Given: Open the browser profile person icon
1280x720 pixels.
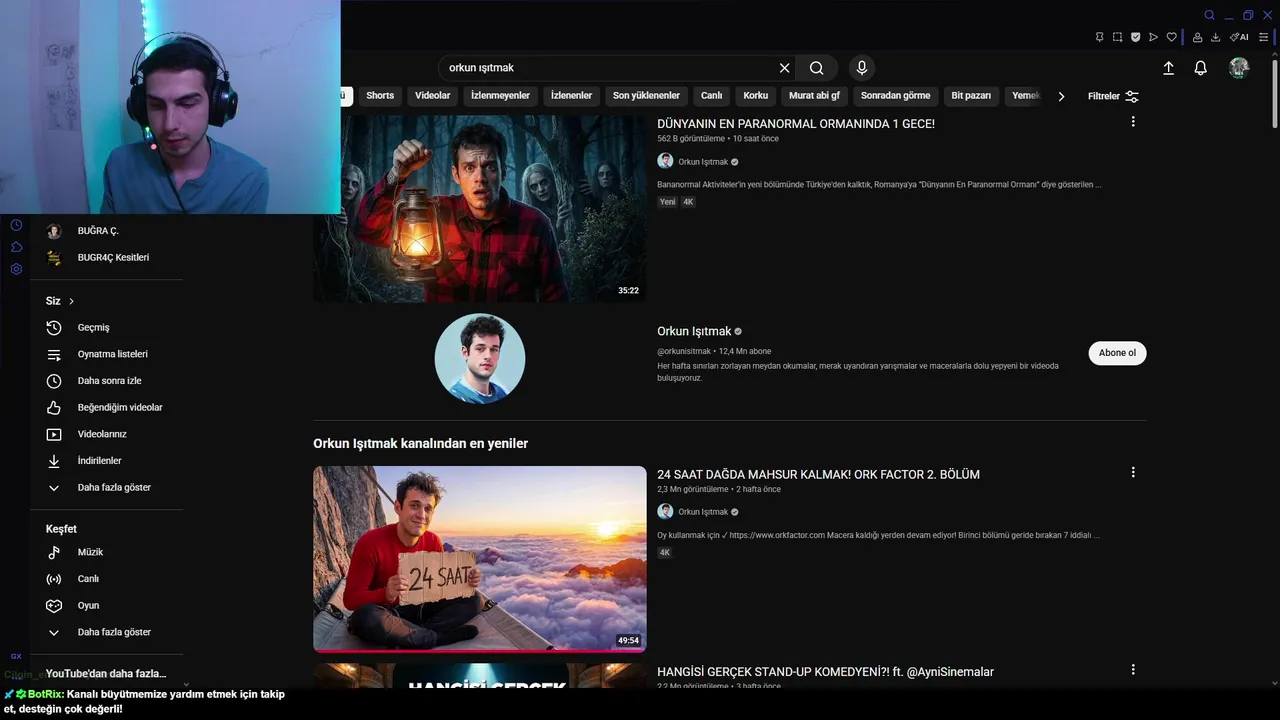Looking at the screenshot, I should pyautogui.click(x=1197, y=37).
